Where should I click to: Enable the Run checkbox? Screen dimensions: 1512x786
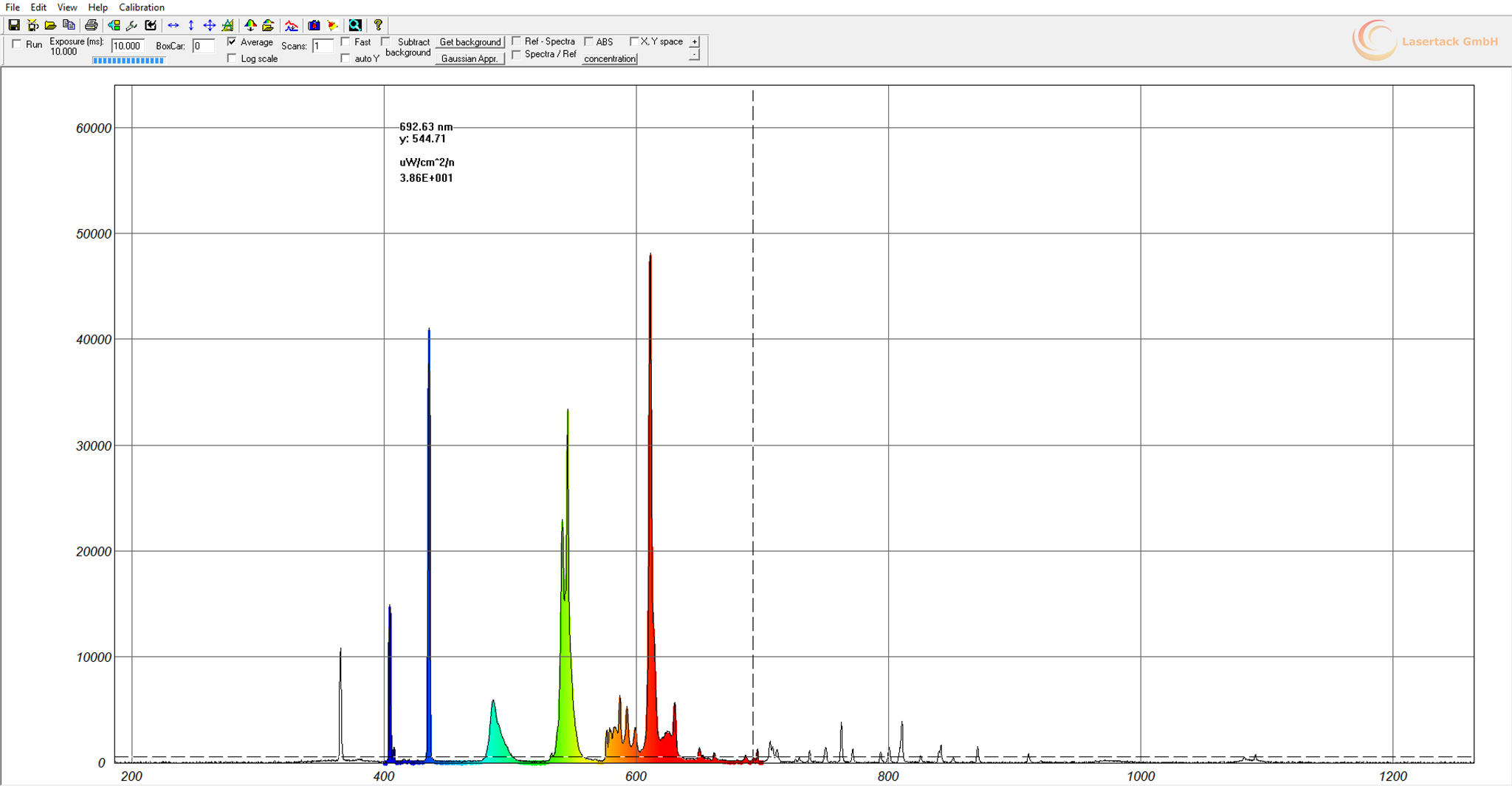click(17, 44)
